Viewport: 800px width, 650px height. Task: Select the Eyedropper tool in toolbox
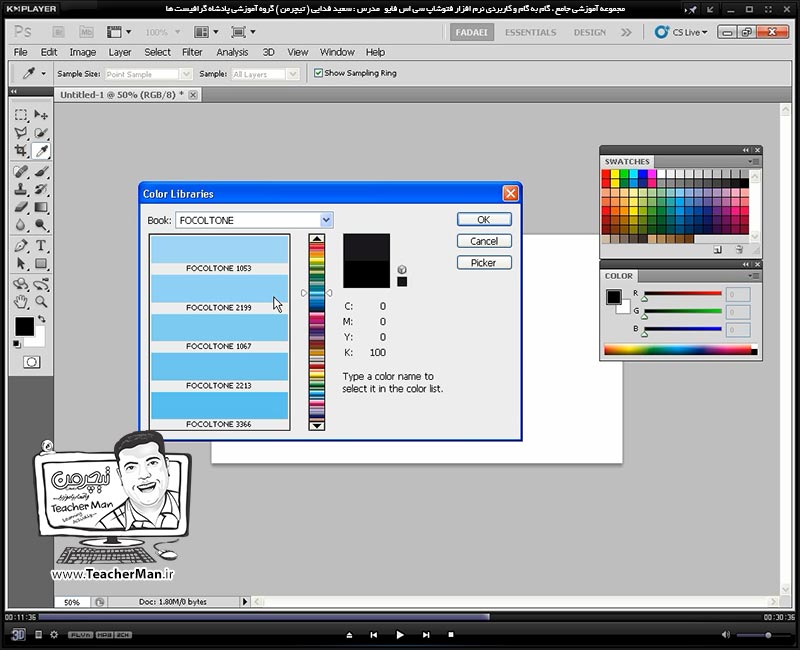click(x=41, y=151)
